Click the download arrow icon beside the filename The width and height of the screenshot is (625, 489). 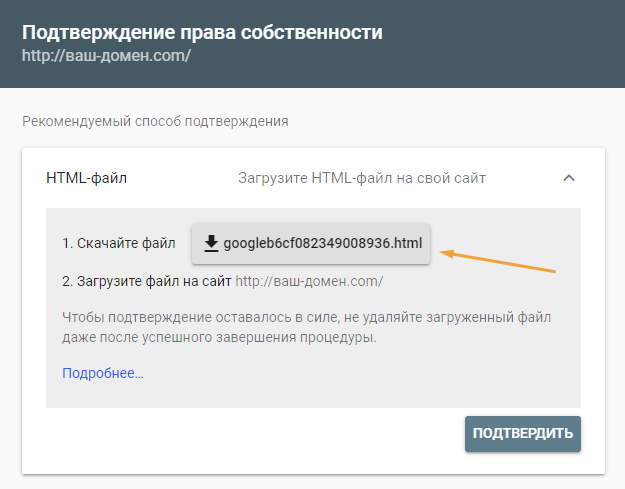coord(211,243)
